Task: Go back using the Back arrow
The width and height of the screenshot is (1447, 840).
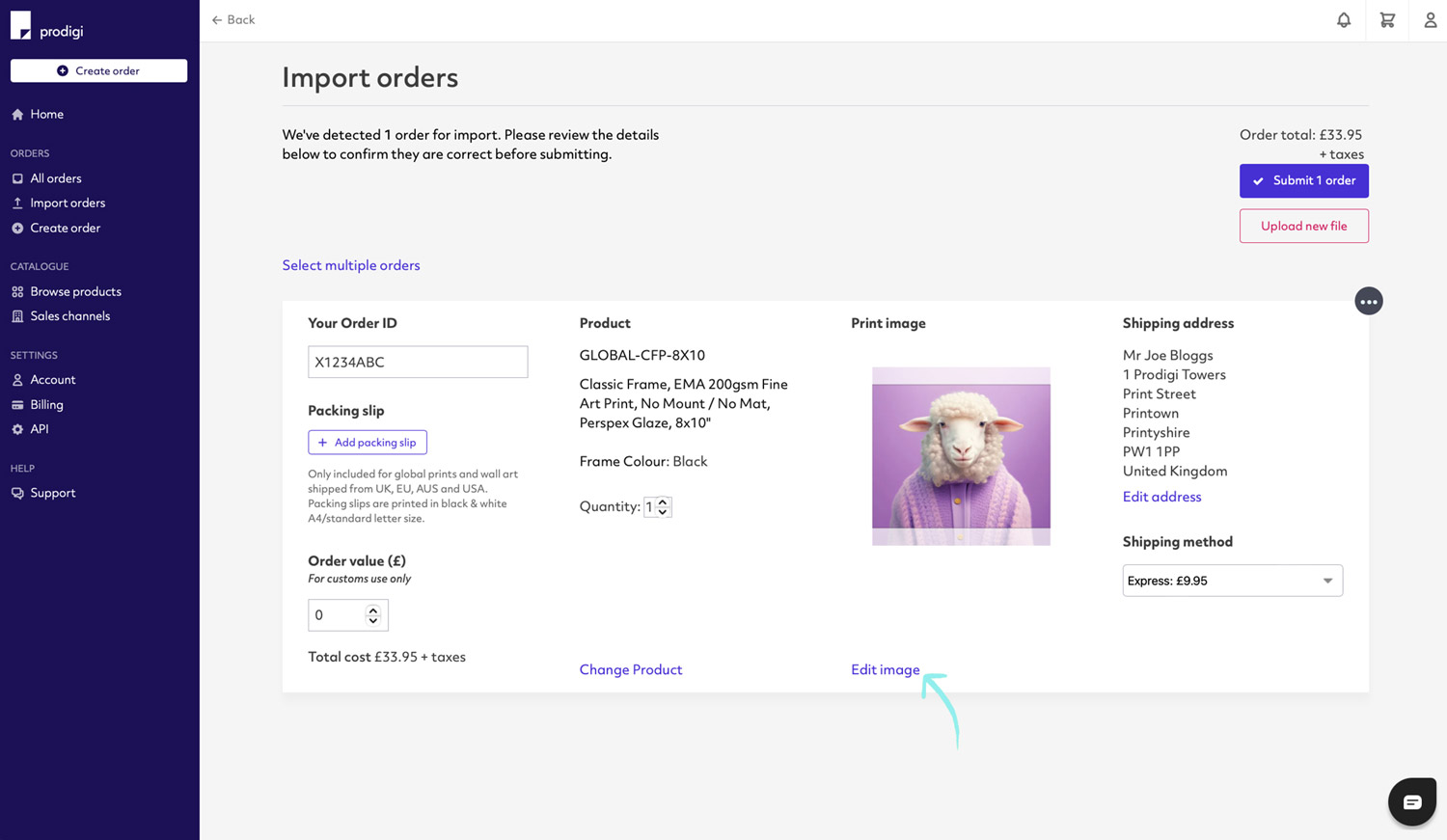Action: tap(233, 20)
